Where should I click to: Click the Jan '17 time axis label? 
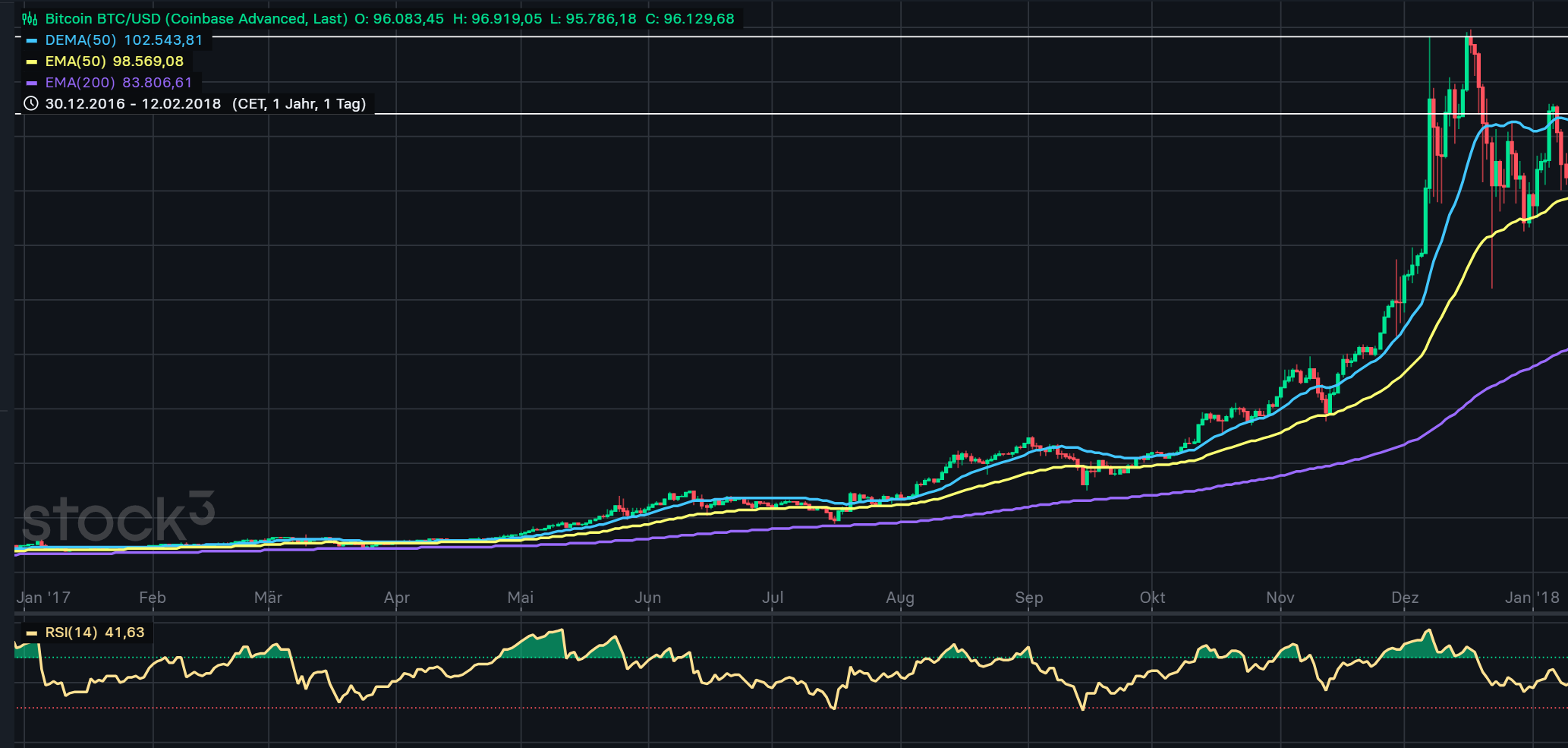(43, 598)
